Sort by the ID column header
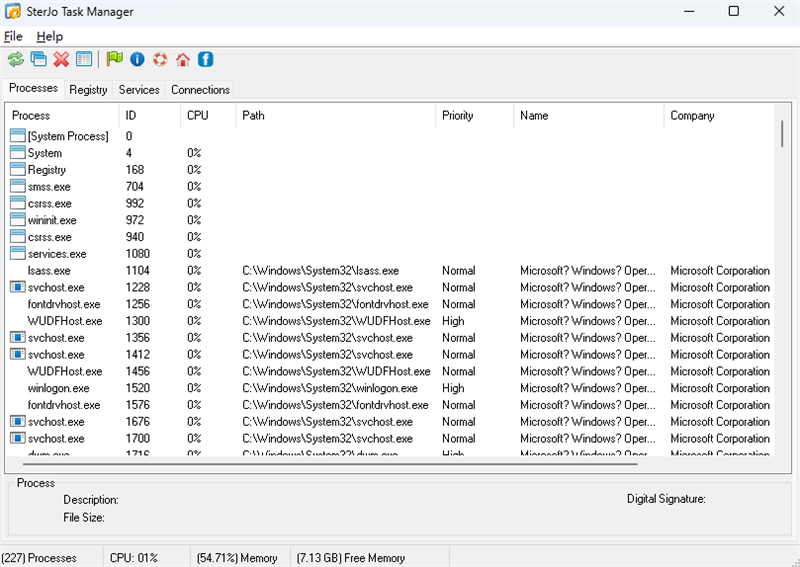This screenshot has width=800, height=567. pos(149,115)
